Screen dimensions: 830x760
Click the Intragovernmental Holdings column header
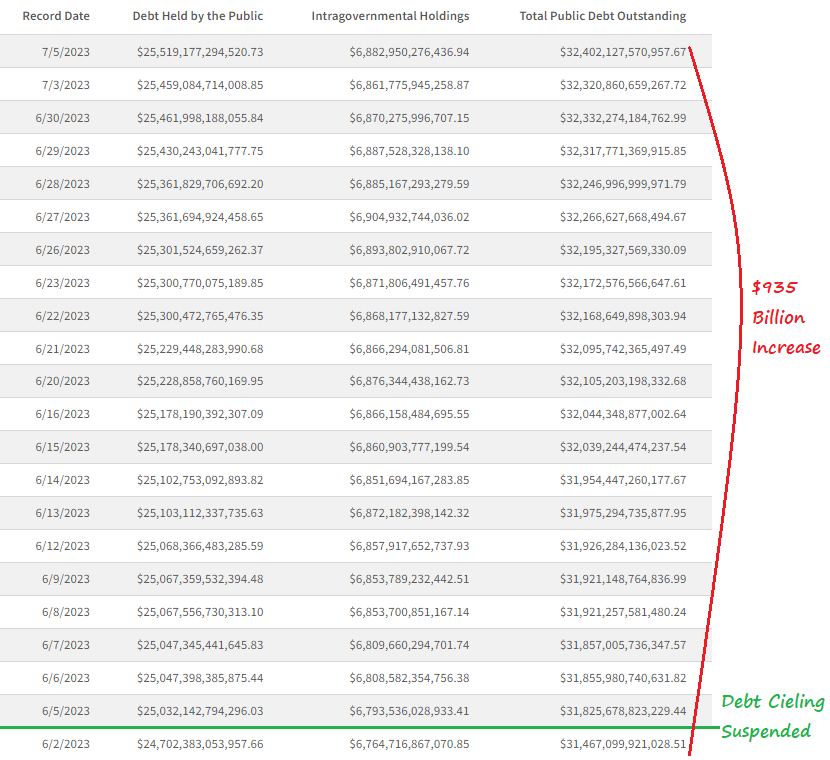pos(390,16)
